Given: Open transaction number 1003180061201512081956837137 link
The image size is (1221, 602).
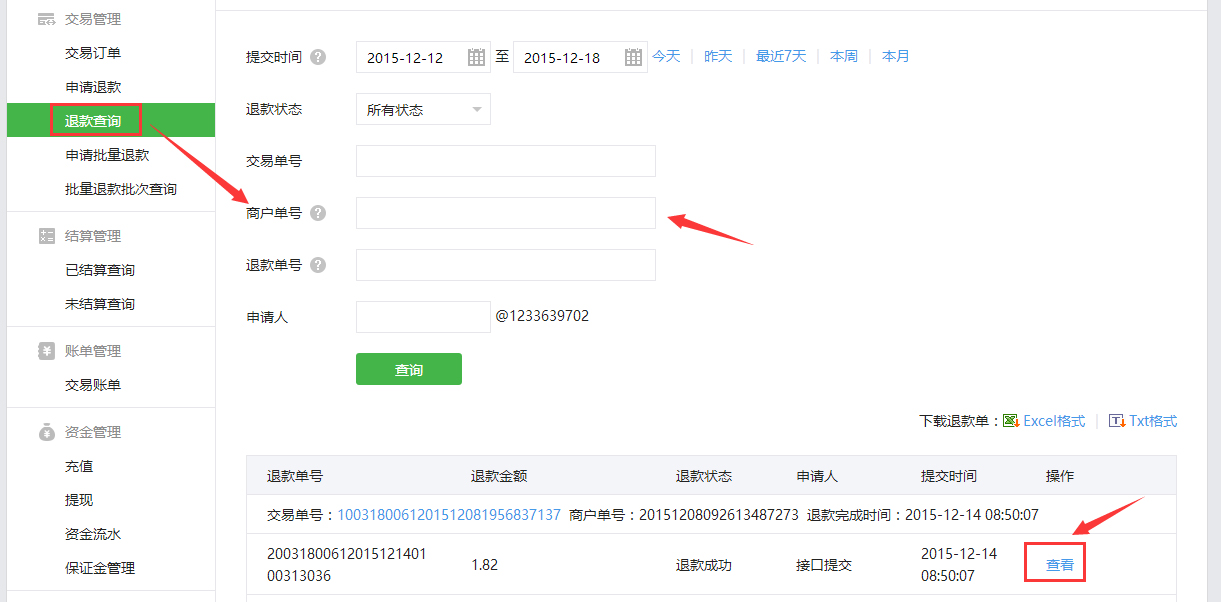Looking at the screenshot, I should tap(449, 515).
